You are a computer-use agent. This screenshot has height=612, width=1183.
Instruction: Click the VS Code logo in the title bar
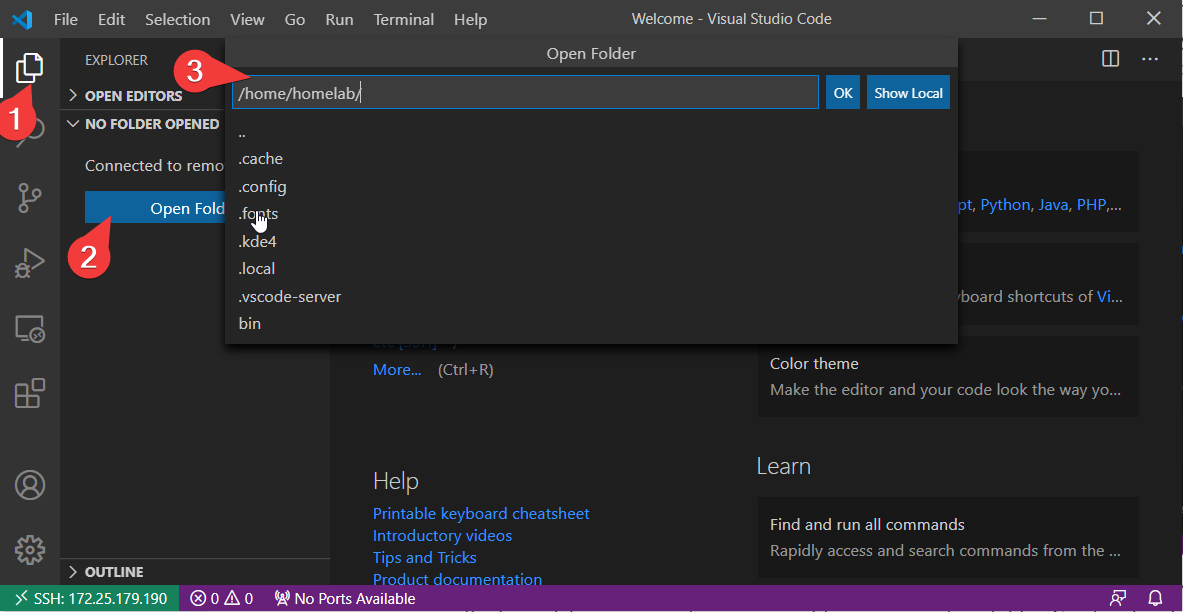click(x=22, y=19)
